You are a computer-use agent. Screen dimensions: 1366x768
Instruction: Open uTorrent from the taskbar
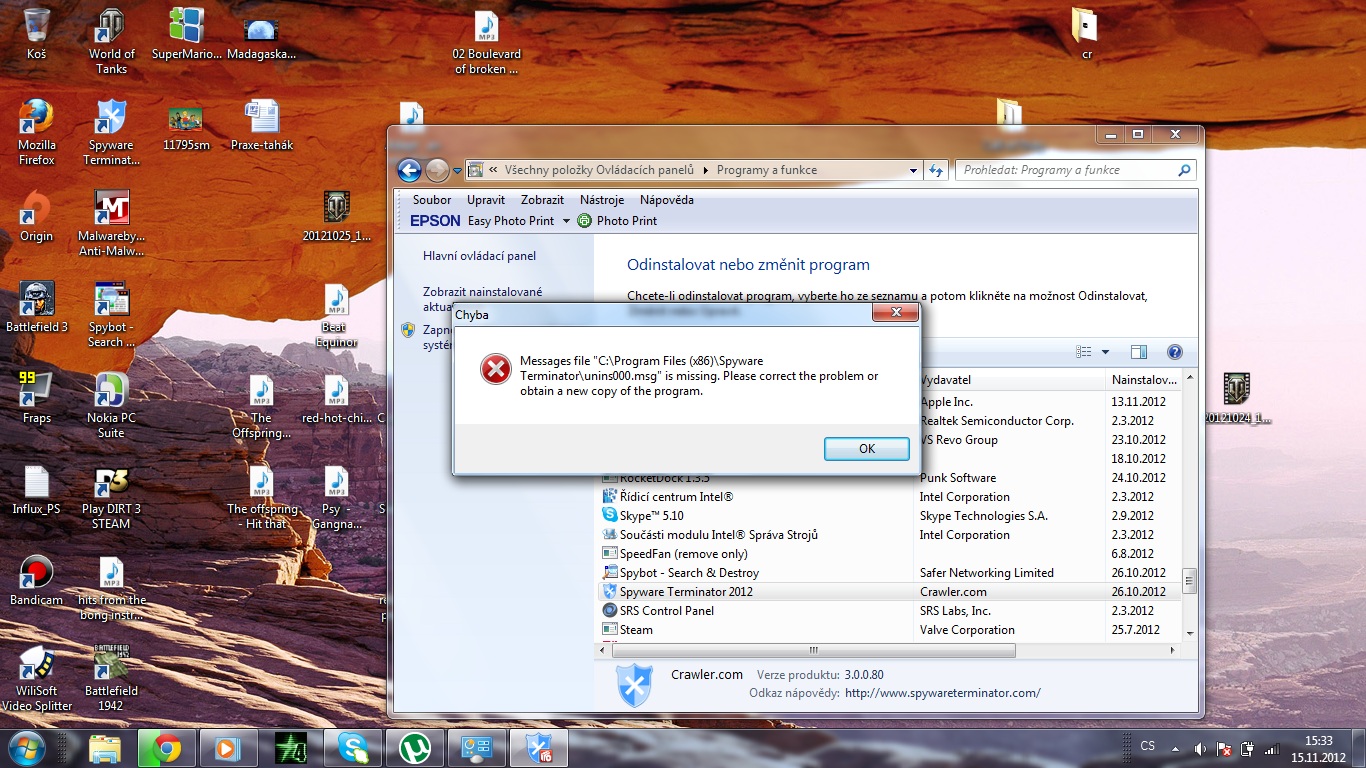(415, 748)
